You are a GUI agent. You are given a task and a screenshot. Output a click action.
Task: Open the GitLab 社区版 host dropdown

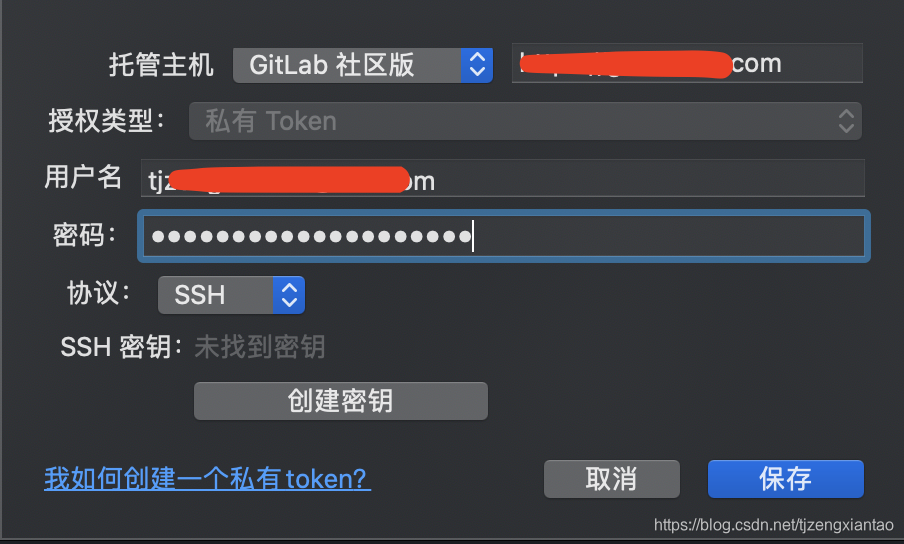(363, 65)
